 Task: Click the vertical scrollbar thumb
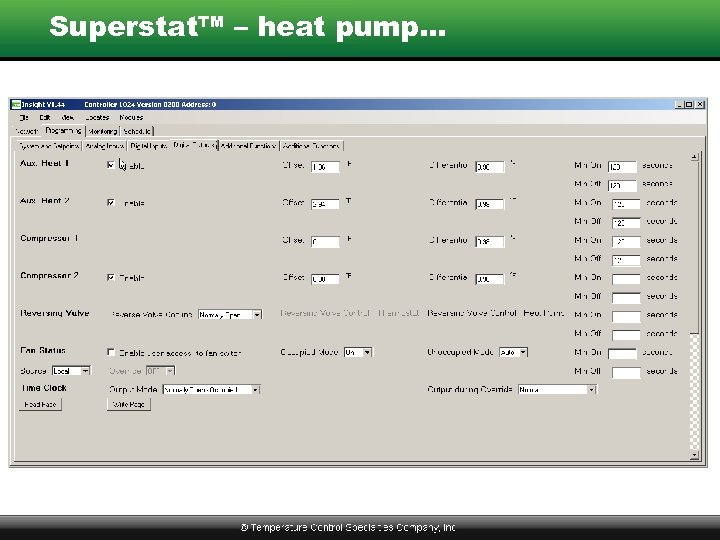coord(694,248)
